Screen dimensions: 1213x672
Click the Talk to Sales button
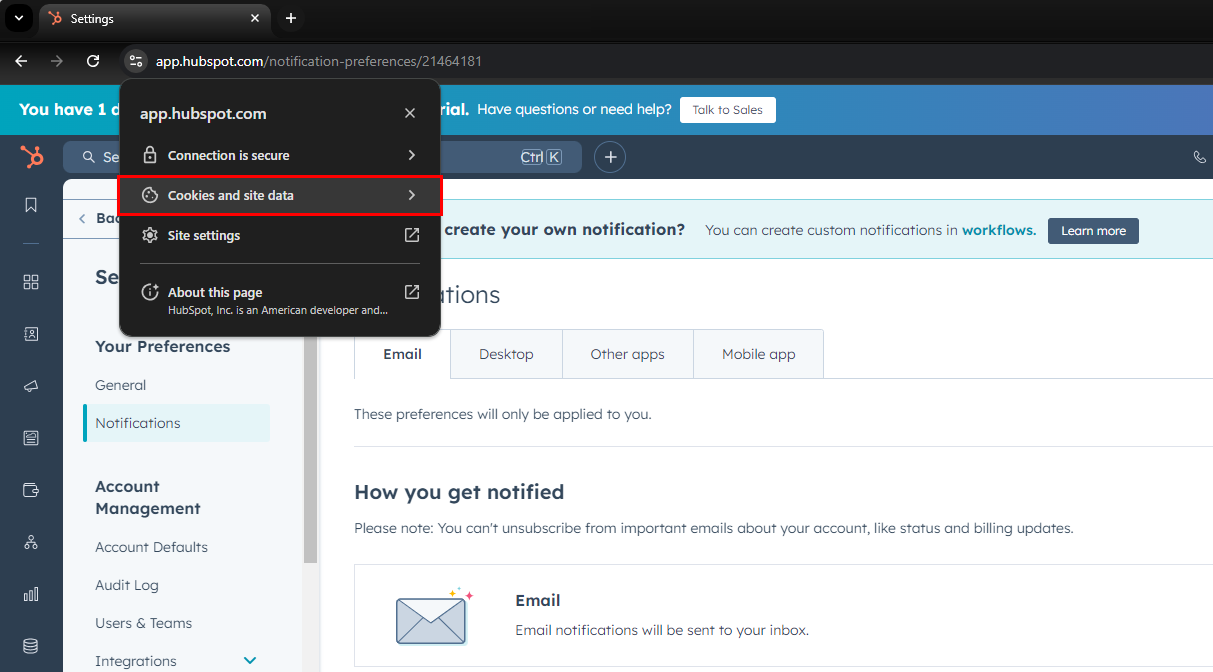[728, 110]
